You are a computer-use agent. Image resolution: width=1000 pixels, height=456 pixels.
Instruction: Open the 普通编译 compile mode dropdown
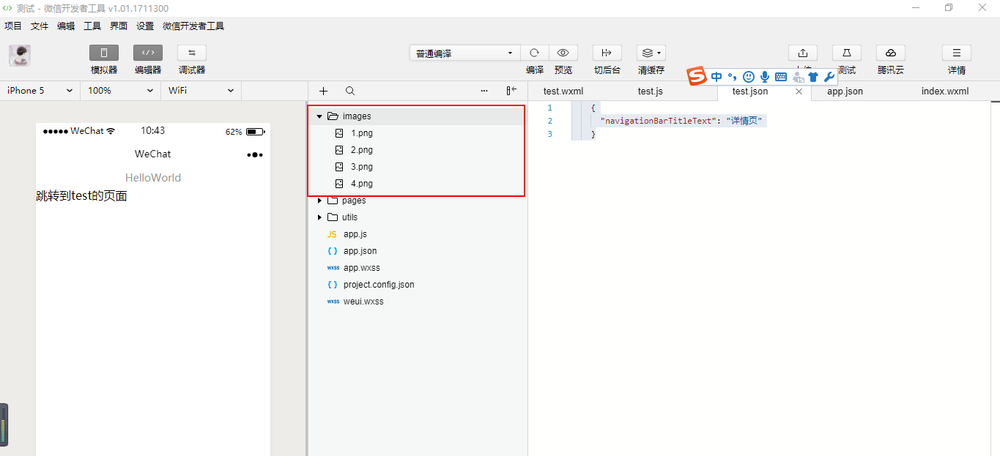click(x=464, y=53)
